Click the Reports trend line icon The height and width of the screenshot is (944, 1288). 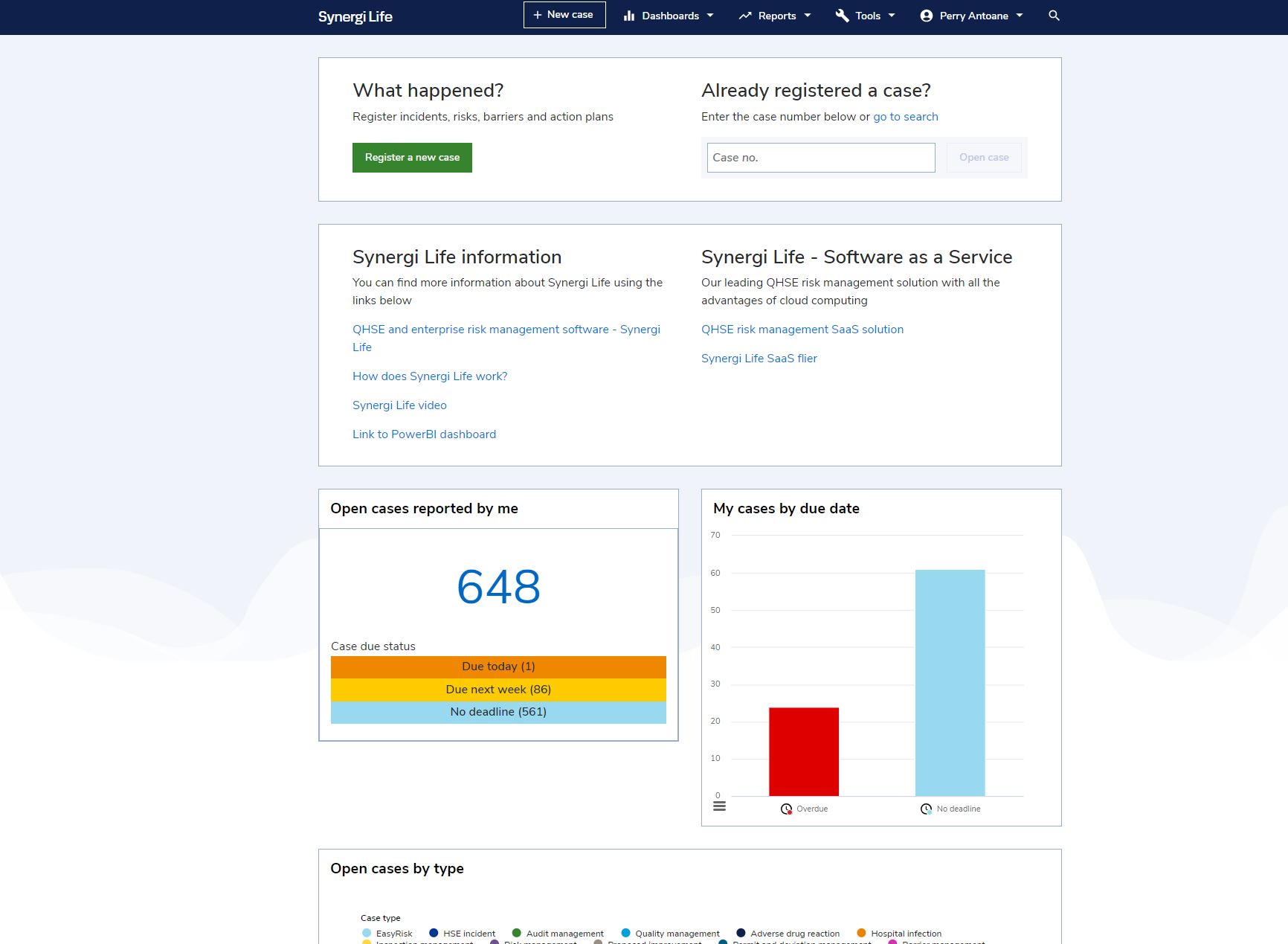tap(744, 15)
